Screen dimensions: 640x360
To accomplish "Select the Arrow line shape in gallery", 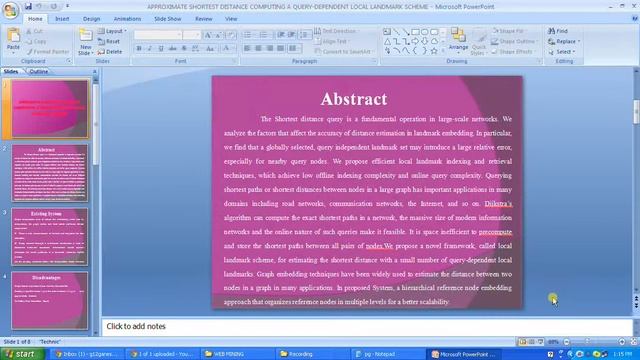I will click(x=406, y=31).
